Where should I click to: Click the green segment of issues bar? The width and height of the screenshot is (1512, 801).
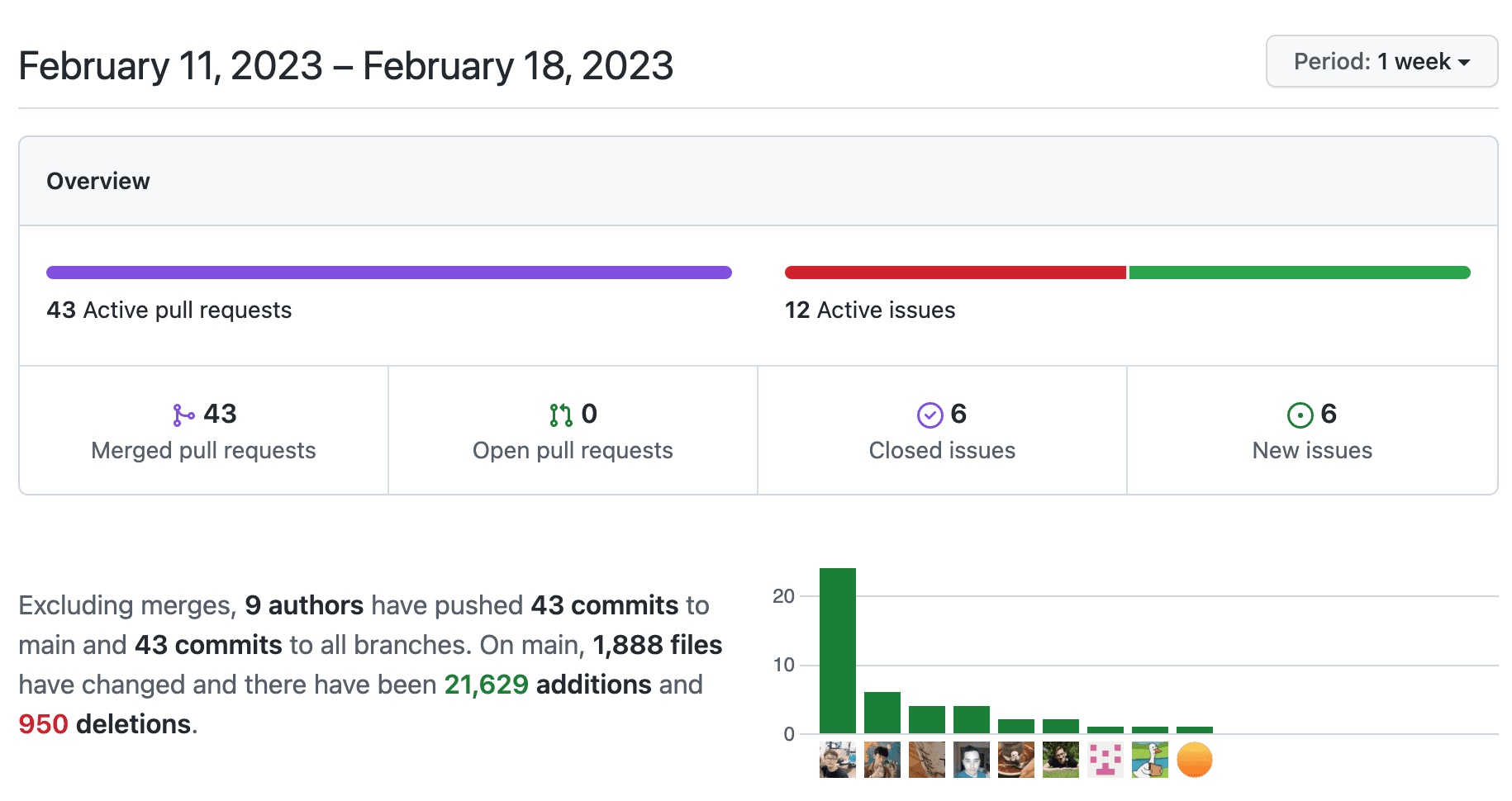tap(1299, 273)
